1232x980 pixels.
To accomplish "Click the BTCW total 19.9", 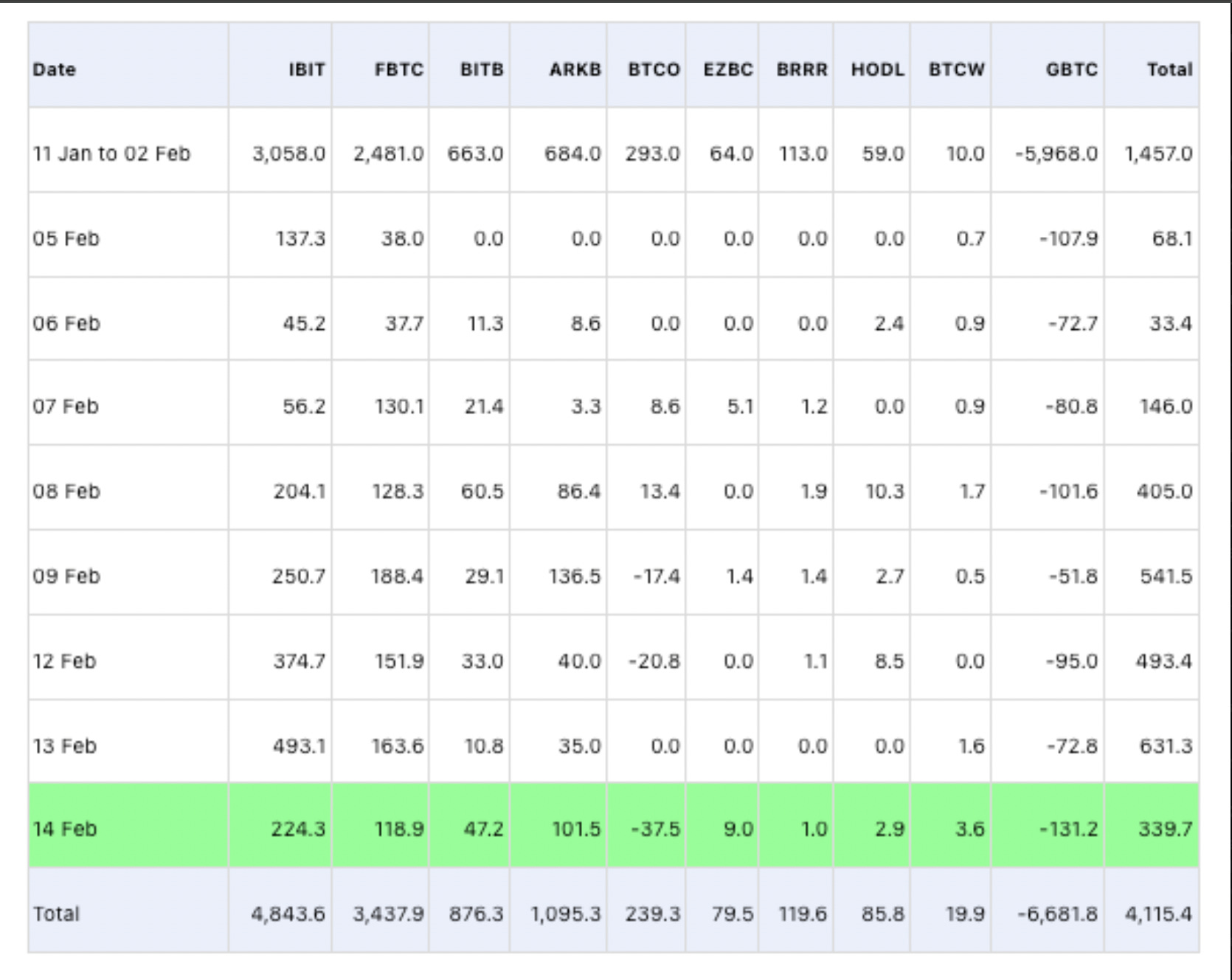I will coord(965,914).
